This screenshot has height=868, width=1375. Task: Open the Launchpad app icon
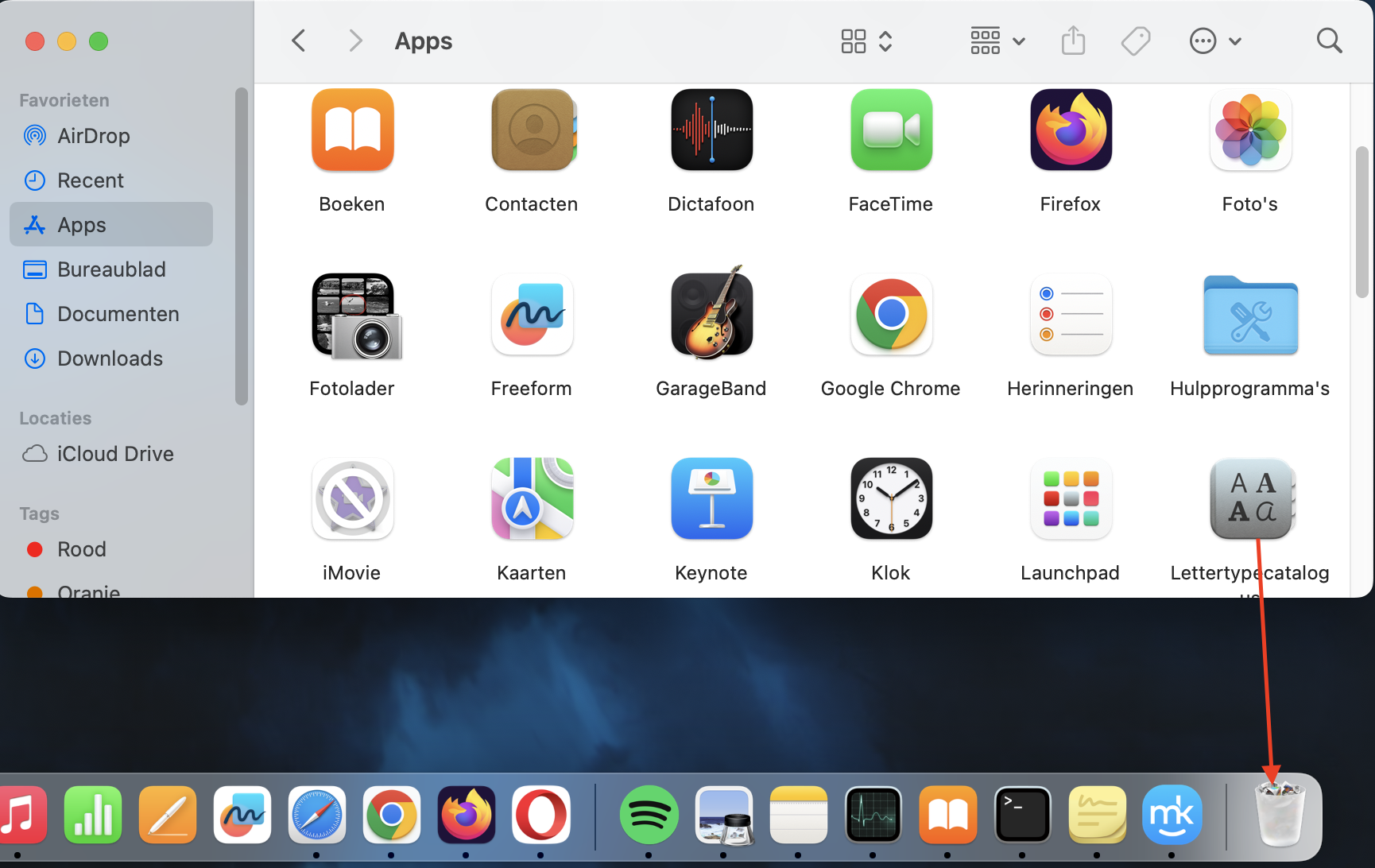1070,498
